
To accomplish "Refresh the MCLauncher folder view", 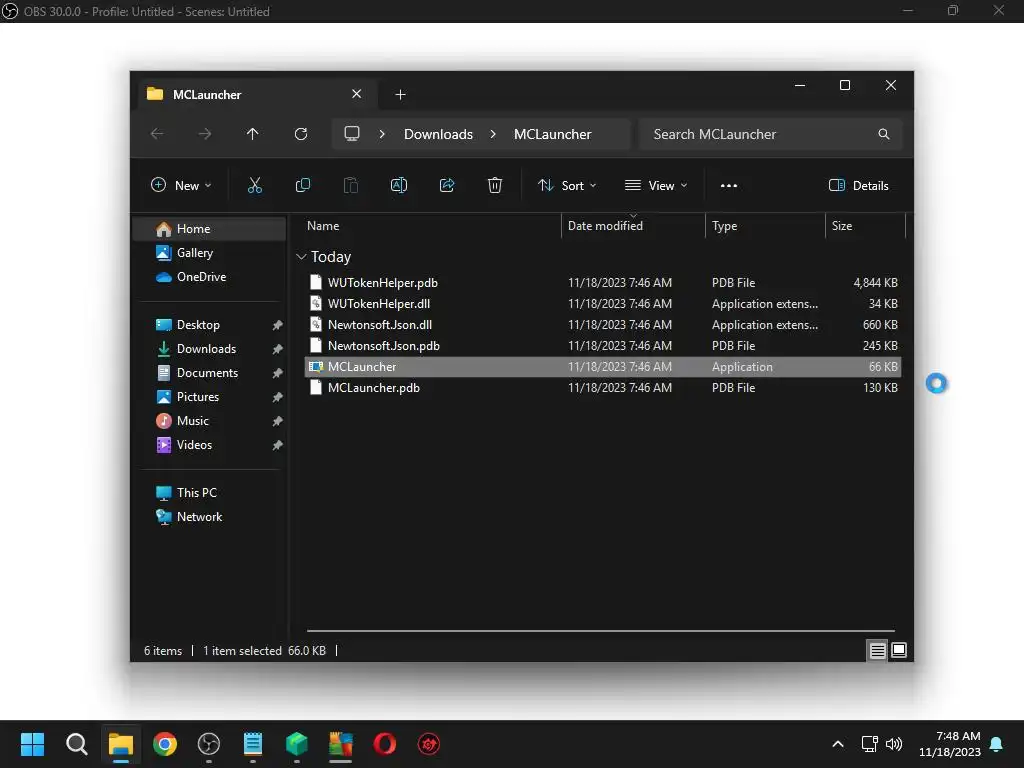I will [x=301, y=134].
